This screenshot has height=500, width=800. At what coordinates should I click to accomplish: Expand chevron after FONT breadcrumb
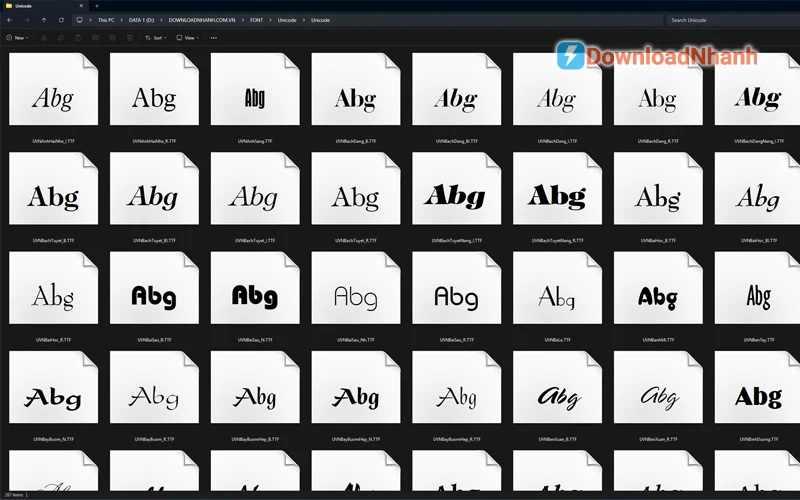click(270, 20)
